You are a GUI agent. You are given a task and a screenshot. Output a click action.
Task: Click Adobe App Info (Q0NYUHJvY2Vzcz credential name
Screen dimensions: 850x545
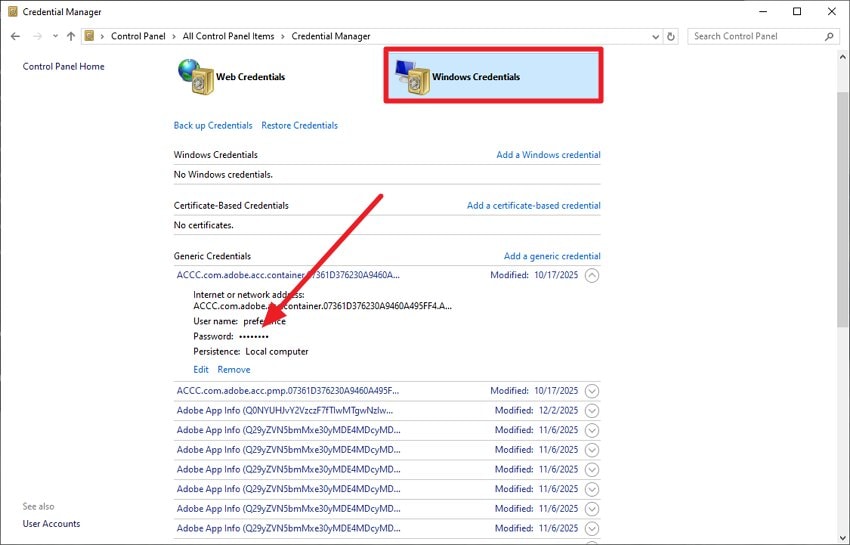click(x=285, y=411)
